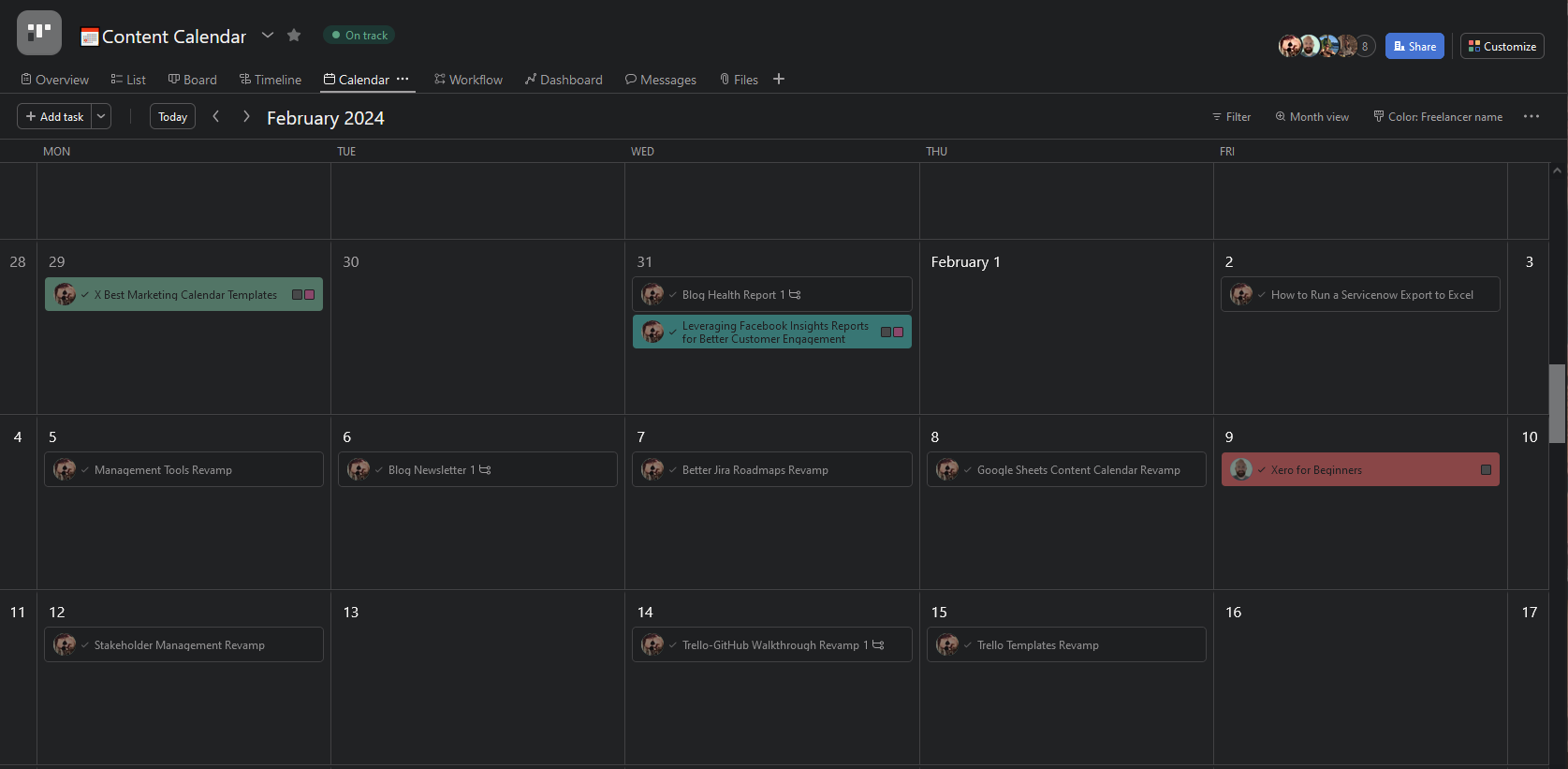This screenshot has width=1568, height=769.
Task: Switch to the Dashboard tab
Action: [x=564, y=80]
